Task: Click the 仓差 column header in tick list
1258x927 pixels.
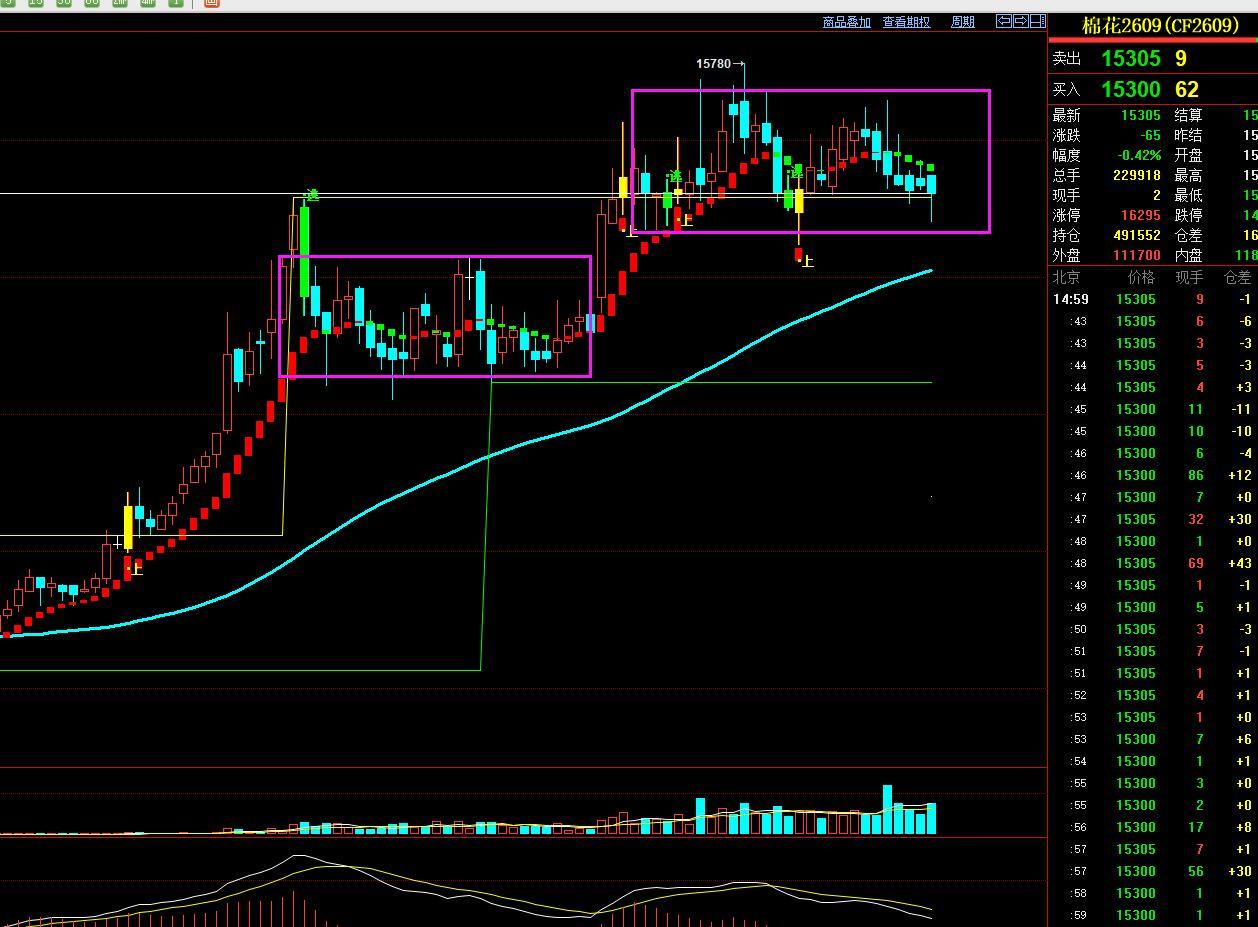Action: pyautogui.click(x=1237, y=278)
